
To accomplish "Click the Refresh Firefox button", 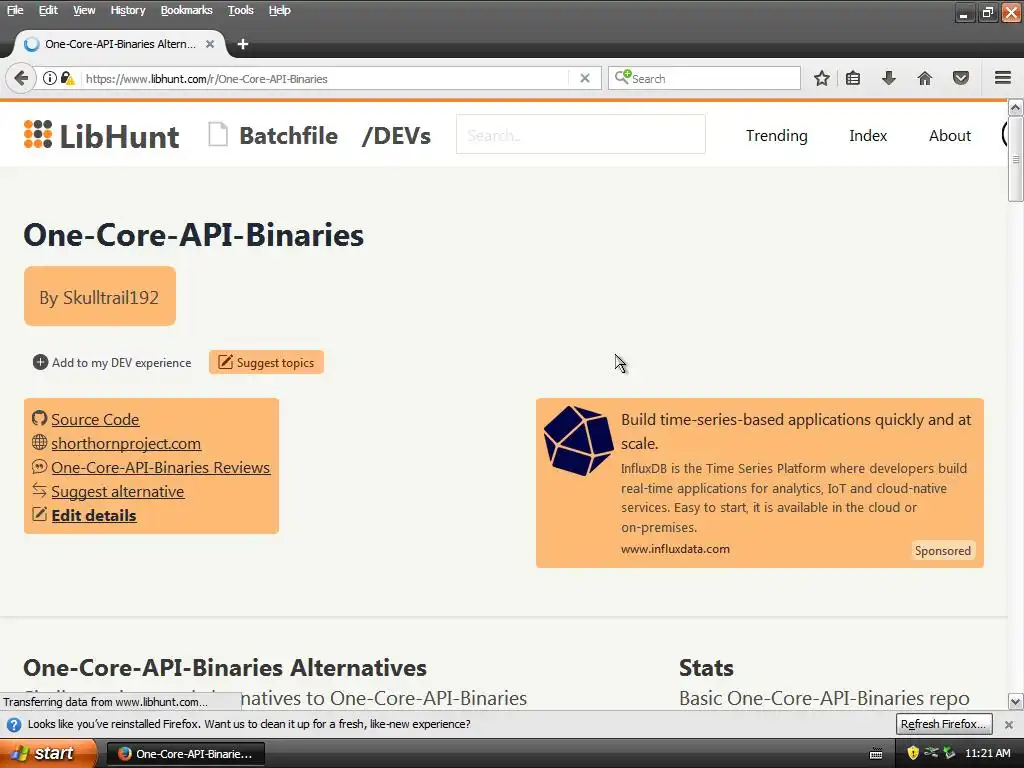I will (x=944, y=724).
